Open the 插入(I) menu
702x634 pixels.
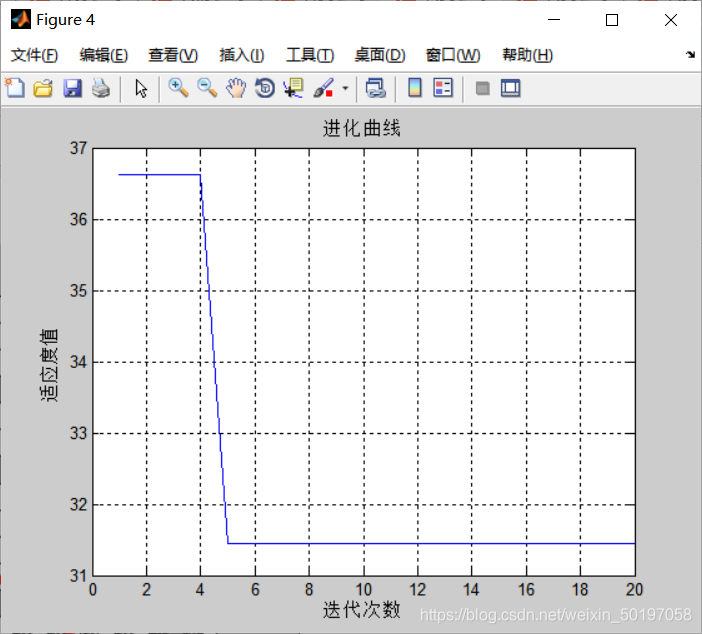(242, 55)
